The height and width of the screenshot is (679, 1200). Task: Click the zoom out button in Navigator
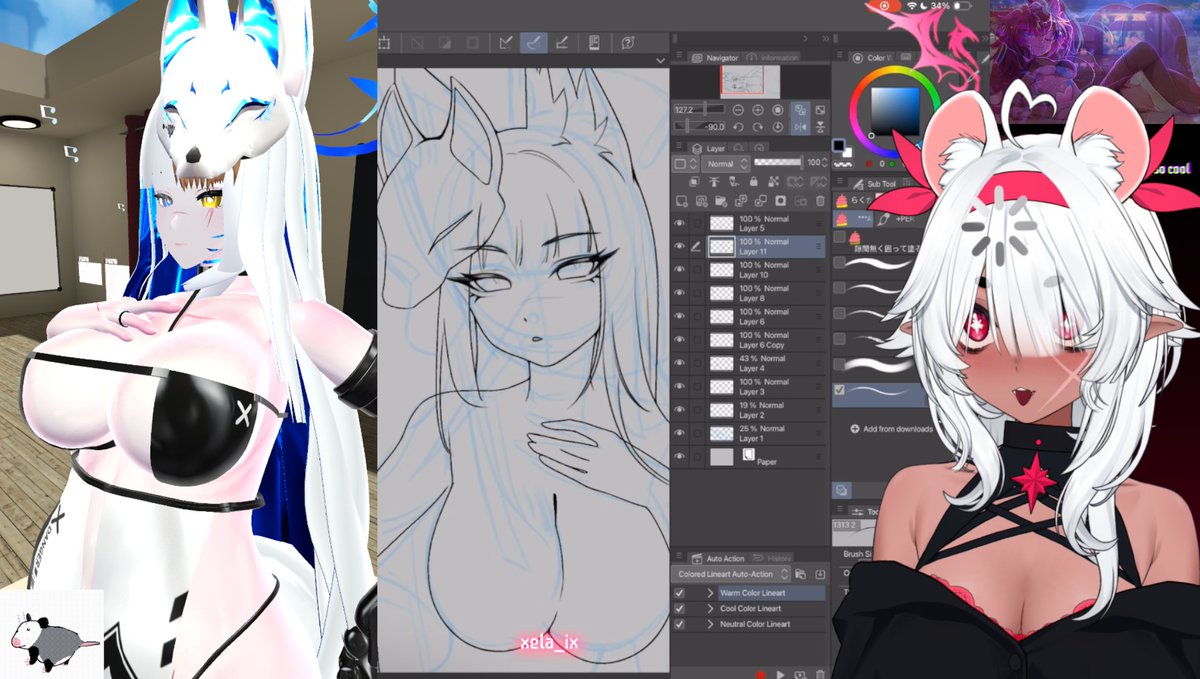coord(738,109)
